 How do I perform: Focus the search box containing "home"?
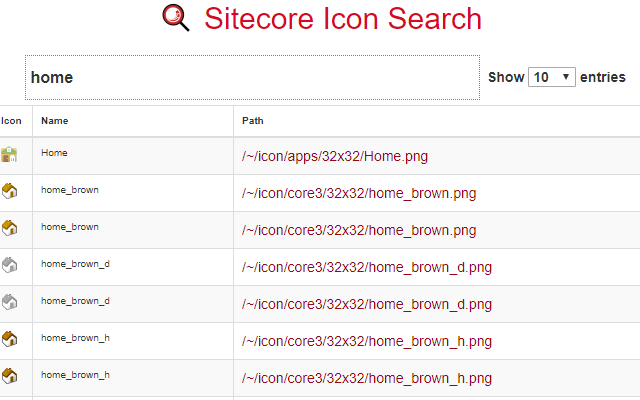click(x=252, y=78)
